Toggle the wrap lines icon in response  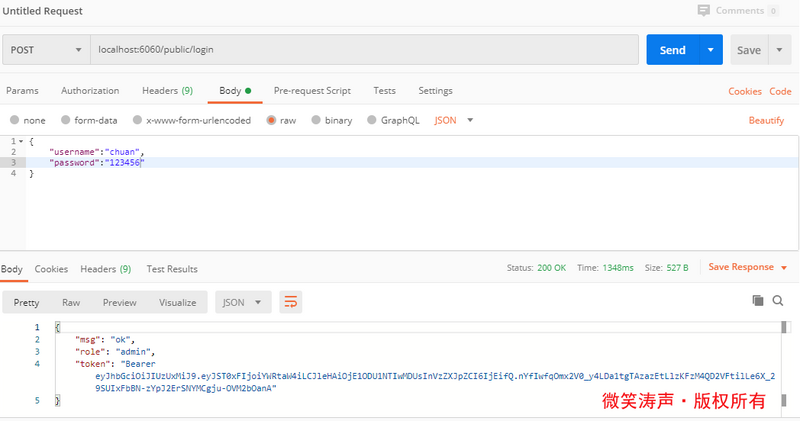291,302
